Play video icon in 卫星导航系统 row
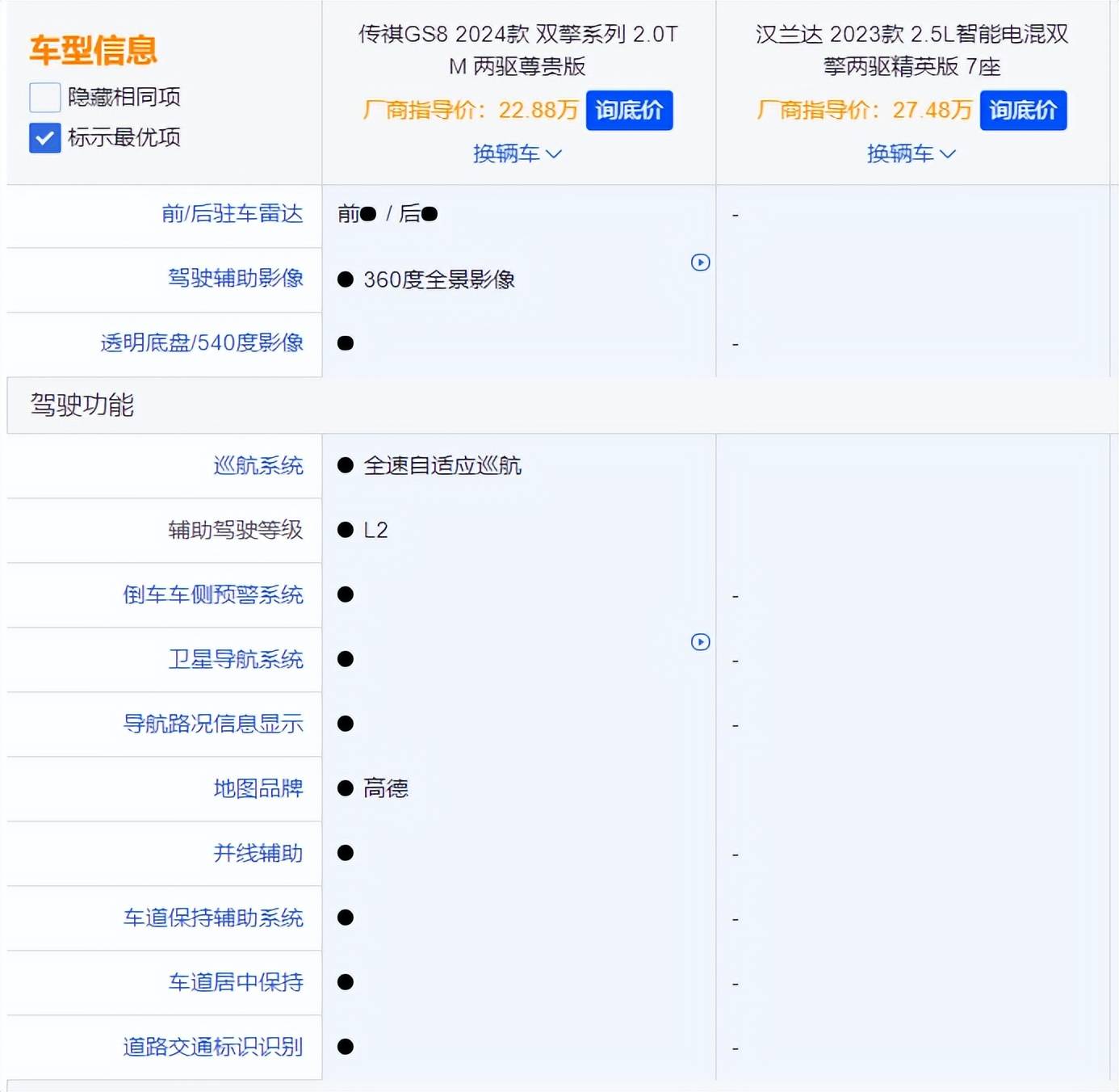The height and width of the screenshot is (1092, 1119). [x=701, y=642]
